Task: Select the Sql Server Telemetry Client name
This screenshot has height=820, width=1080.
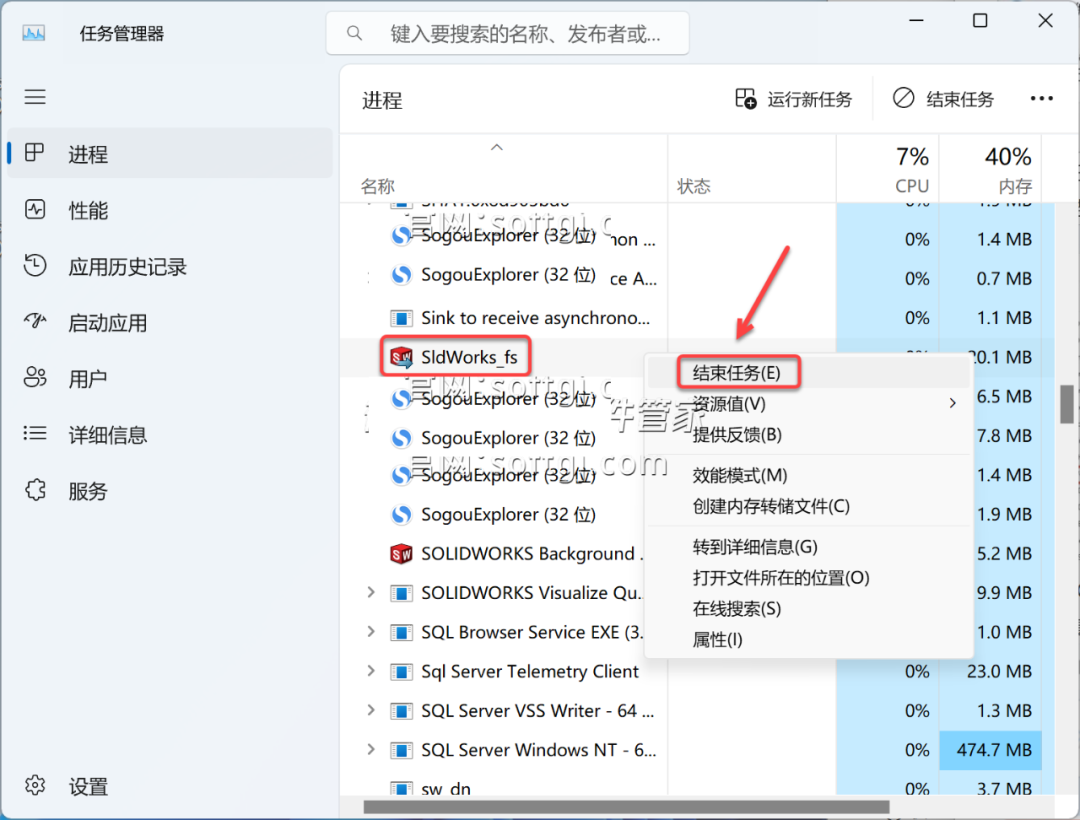Action: coord(530,671)
